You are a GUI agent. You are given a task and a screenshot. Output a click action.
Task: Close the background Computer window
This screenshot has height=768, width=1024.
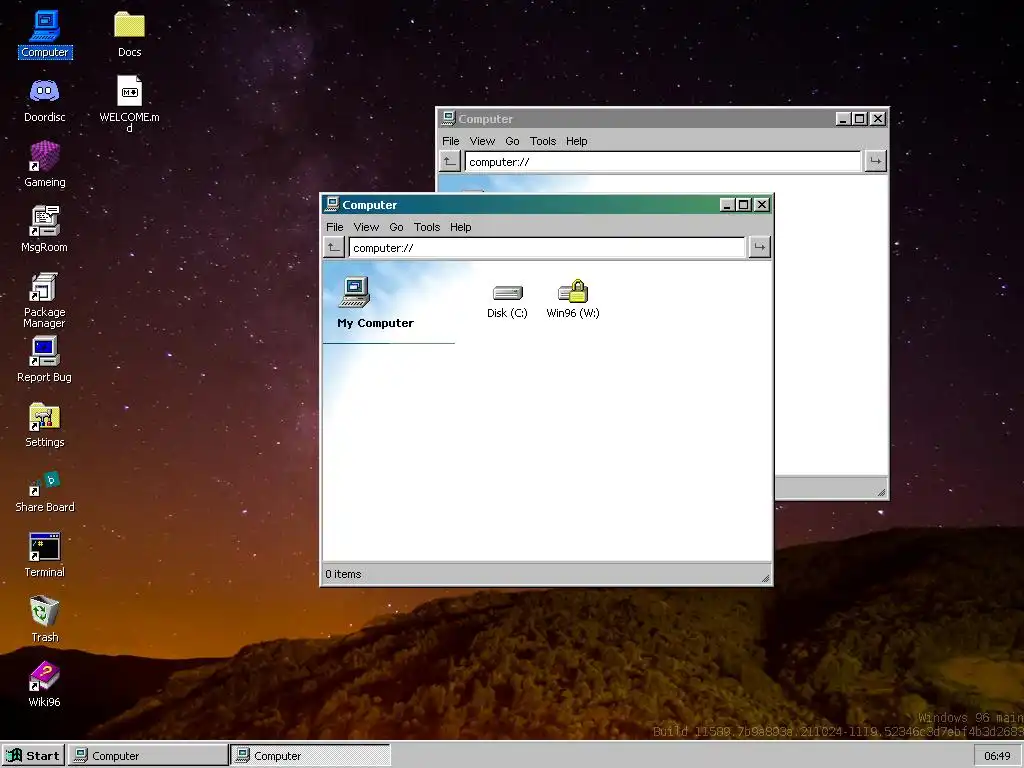(x=878, y=119)
